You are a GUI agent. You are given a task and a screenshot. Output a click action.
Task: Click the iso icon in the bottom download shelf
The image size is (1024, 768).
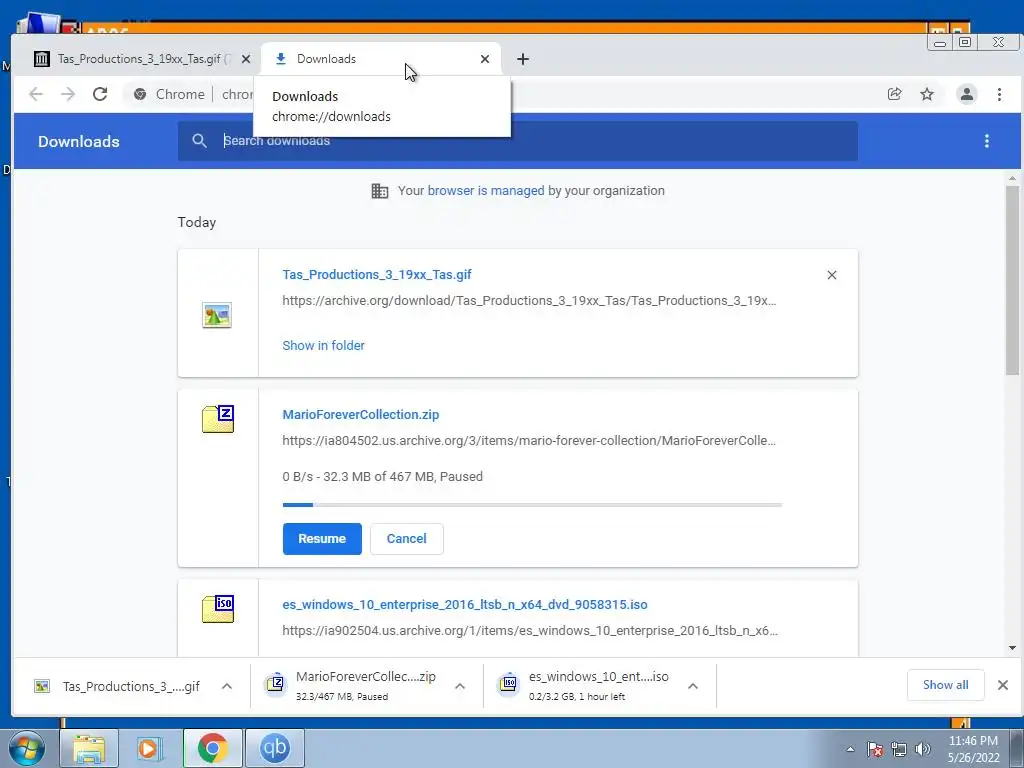coord(509,684)
